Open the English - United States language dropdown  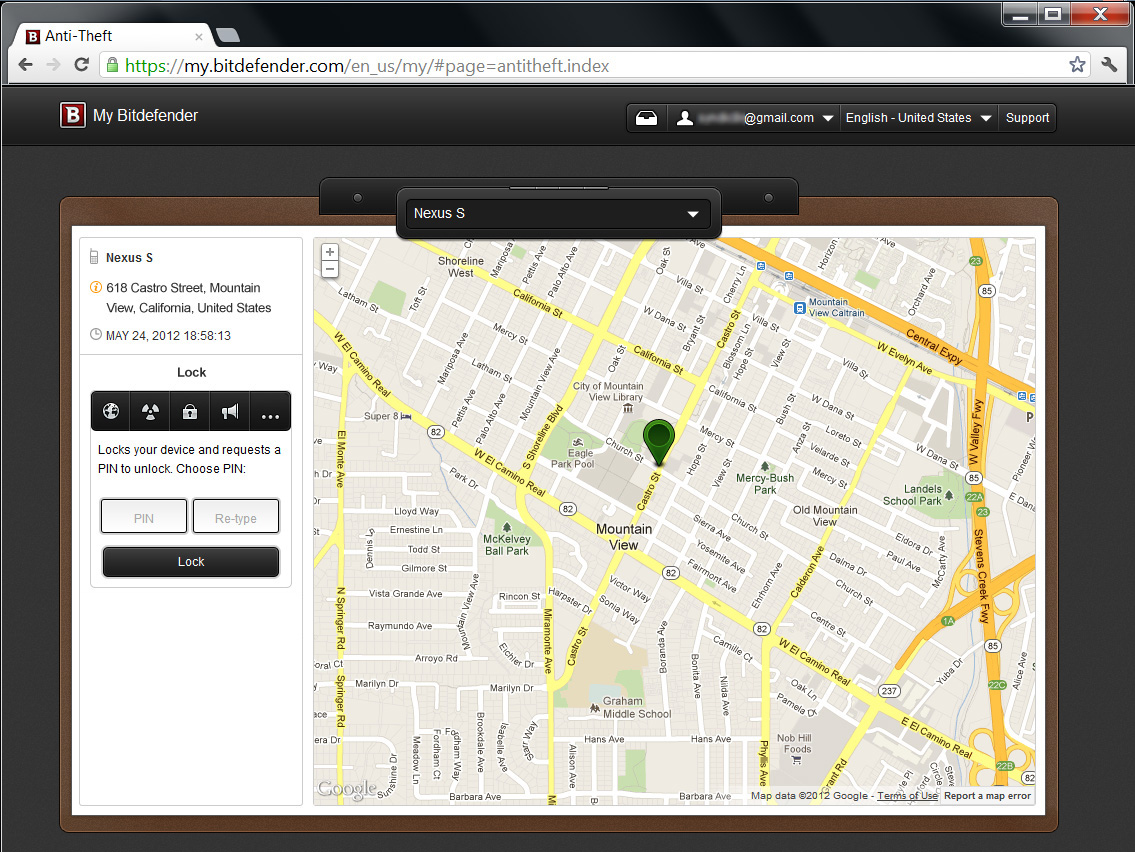[x=918, y=118]
